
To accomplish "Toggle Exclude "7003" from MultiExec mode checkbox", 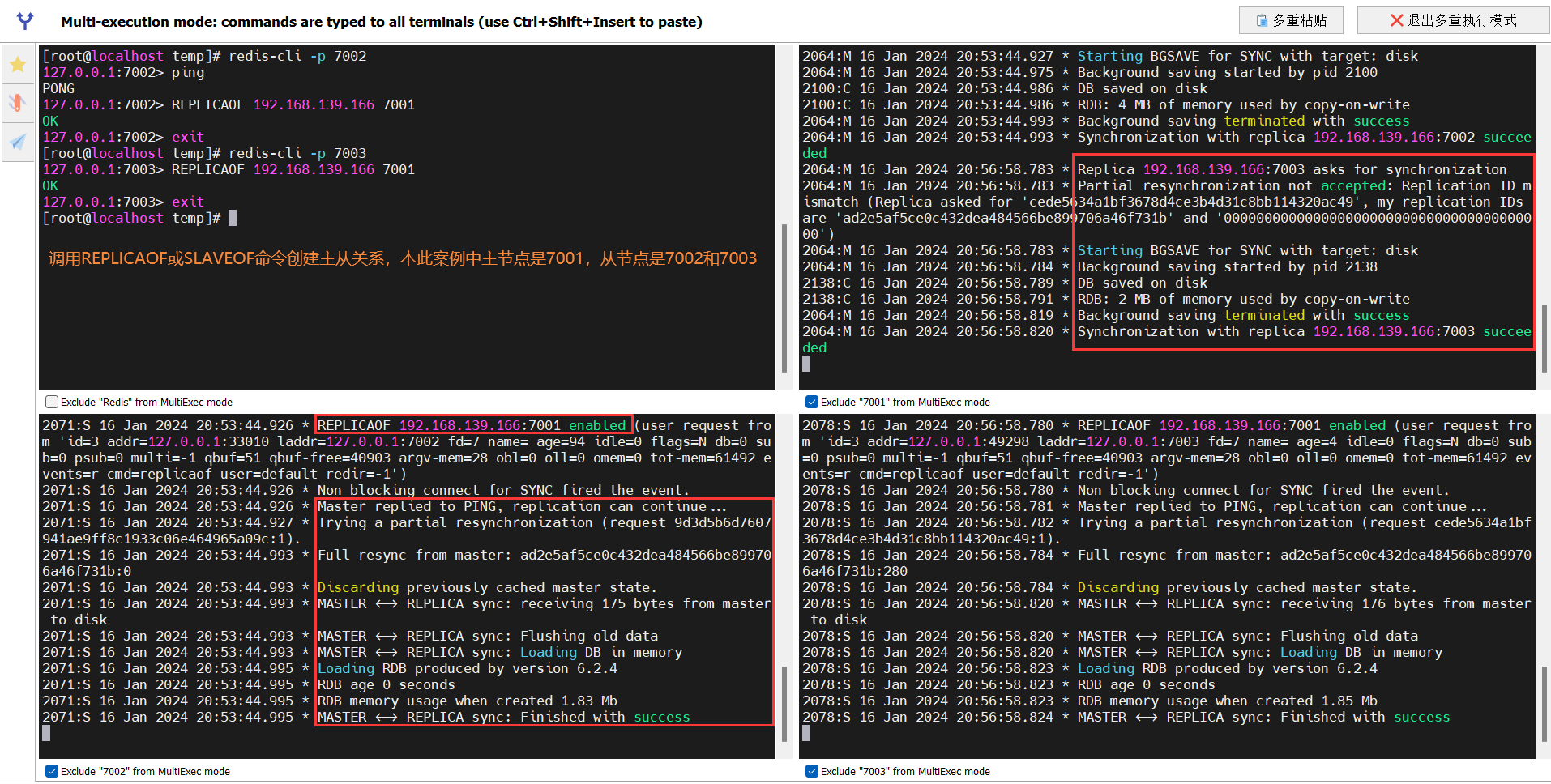I will coord(812,771).
